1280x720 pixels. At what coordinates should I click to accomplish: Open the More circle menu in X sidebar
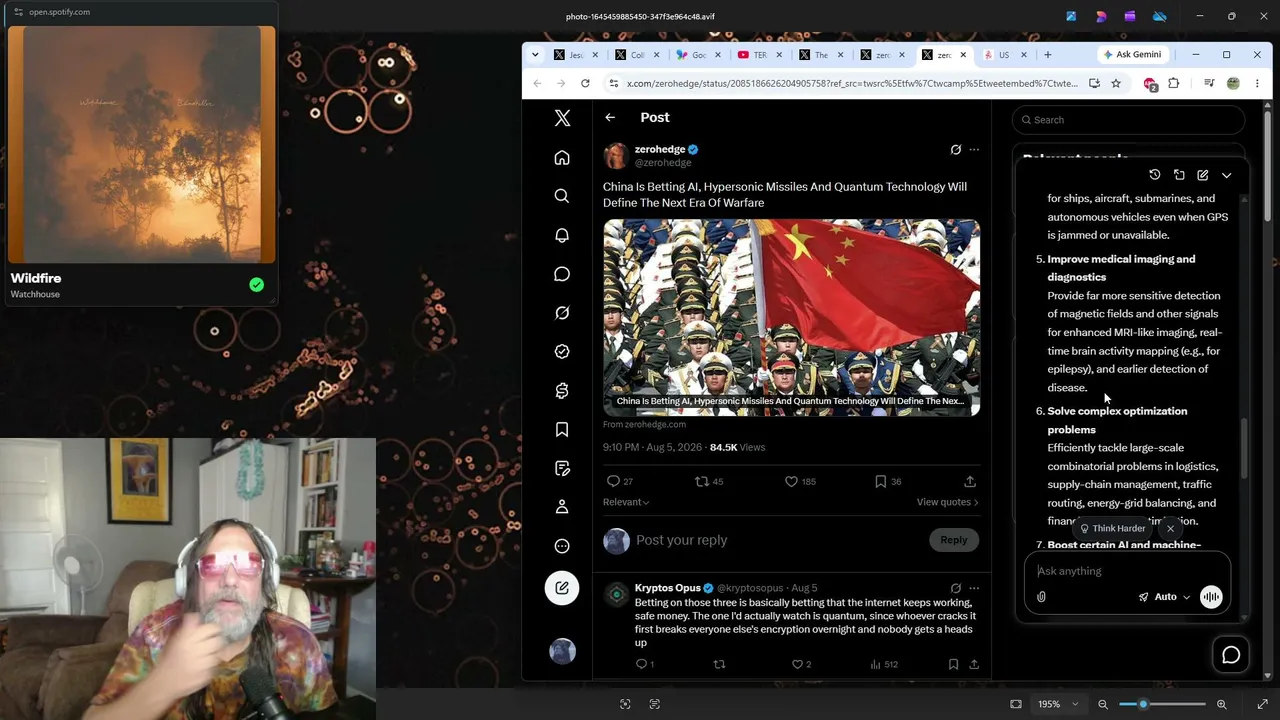(562, 546)
